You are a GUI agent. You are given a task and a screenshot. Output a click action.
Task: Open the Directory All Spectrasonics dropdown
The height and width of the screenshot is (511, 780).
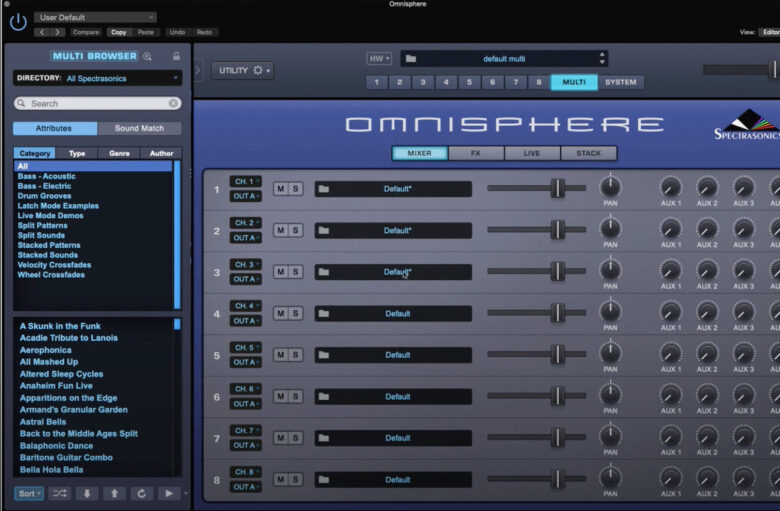(x=98, y=78)
